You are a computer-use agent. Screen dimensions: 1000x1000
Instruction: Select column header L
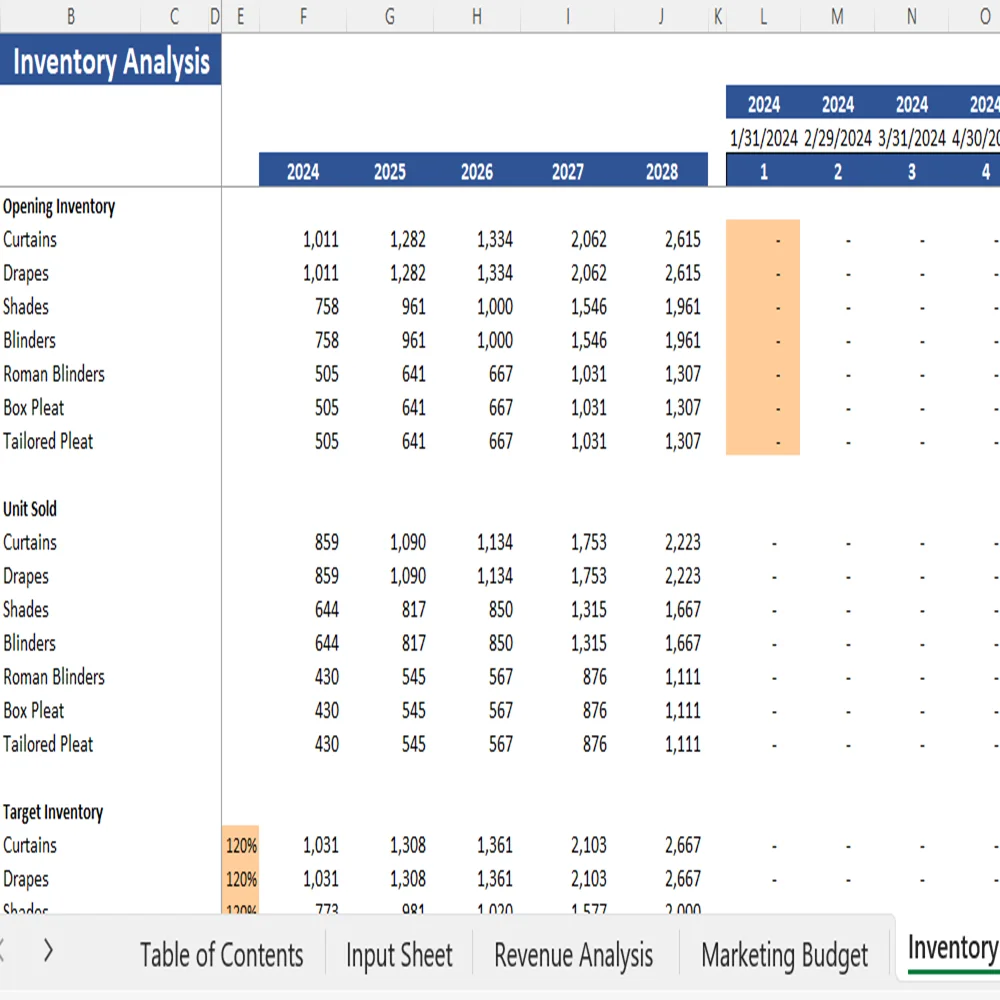pos(762,16)
